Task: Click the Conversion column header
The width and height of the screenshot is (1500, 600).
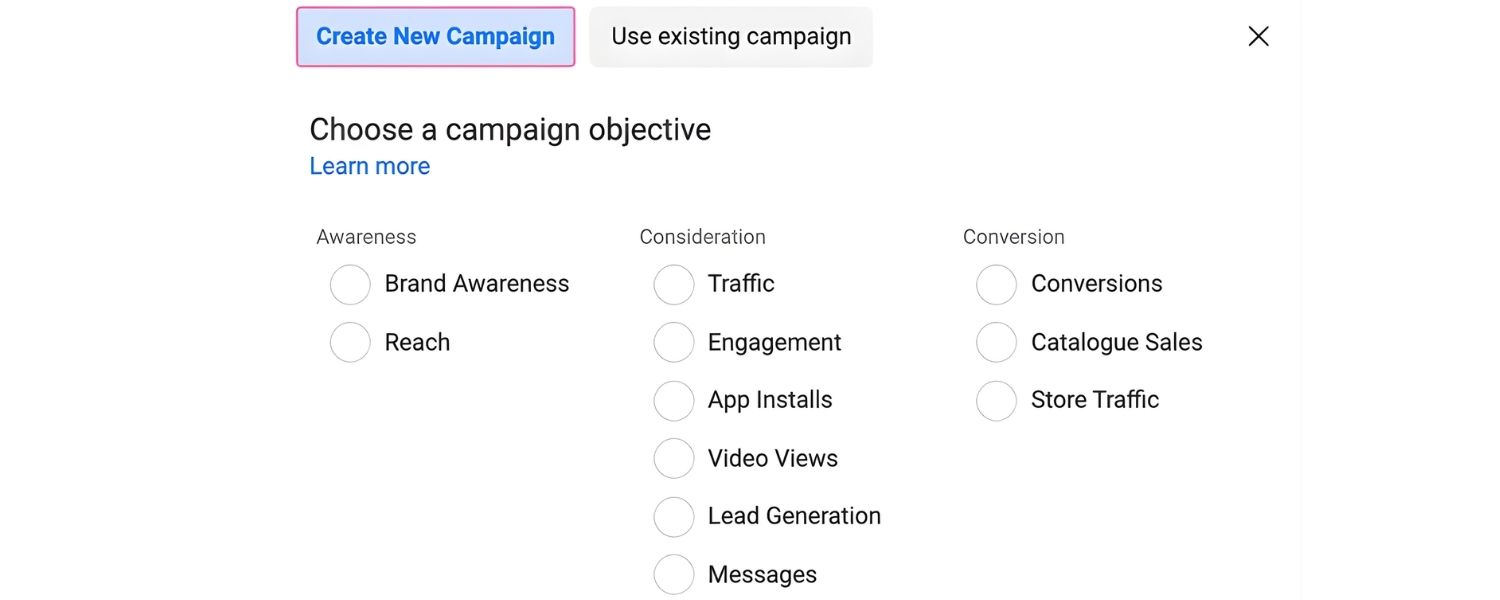Action: [1013, 236]
